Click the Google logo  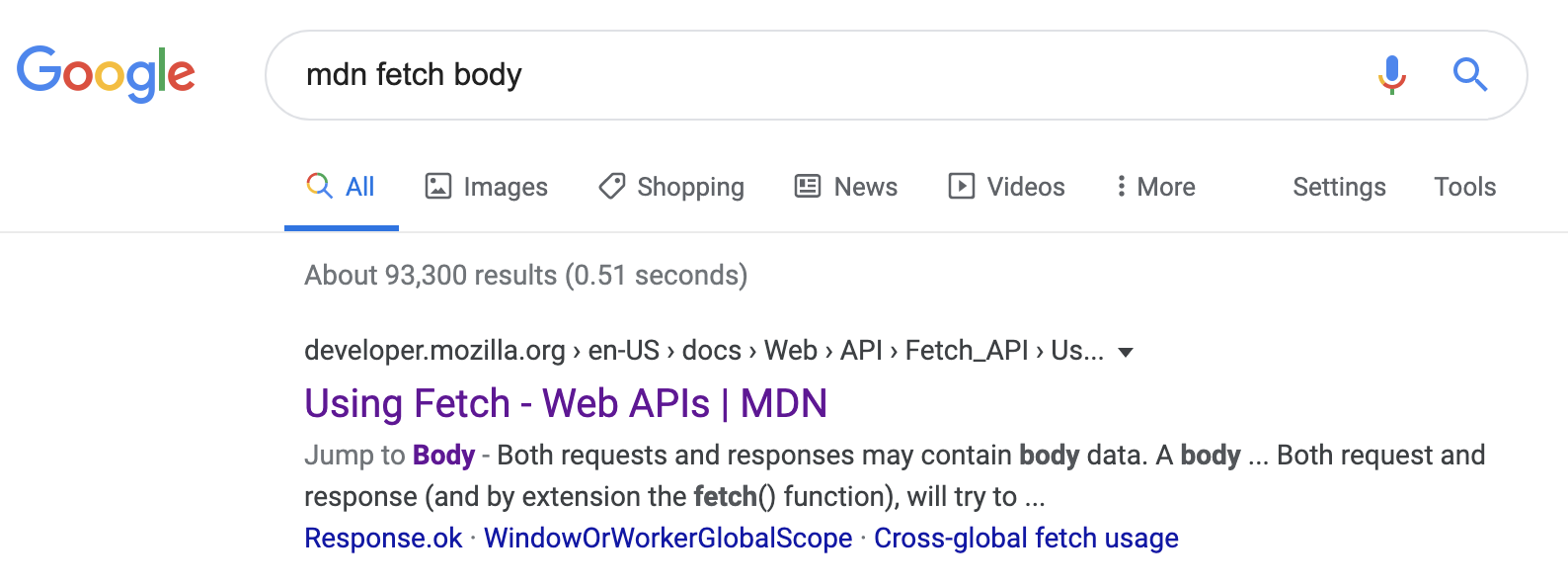tap(106, 72)
